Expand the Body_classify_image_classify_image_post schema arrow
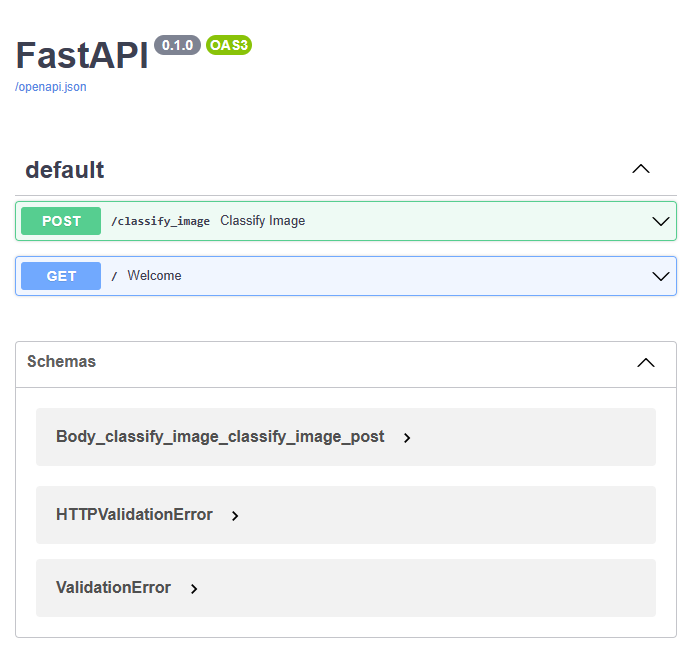 407,438
